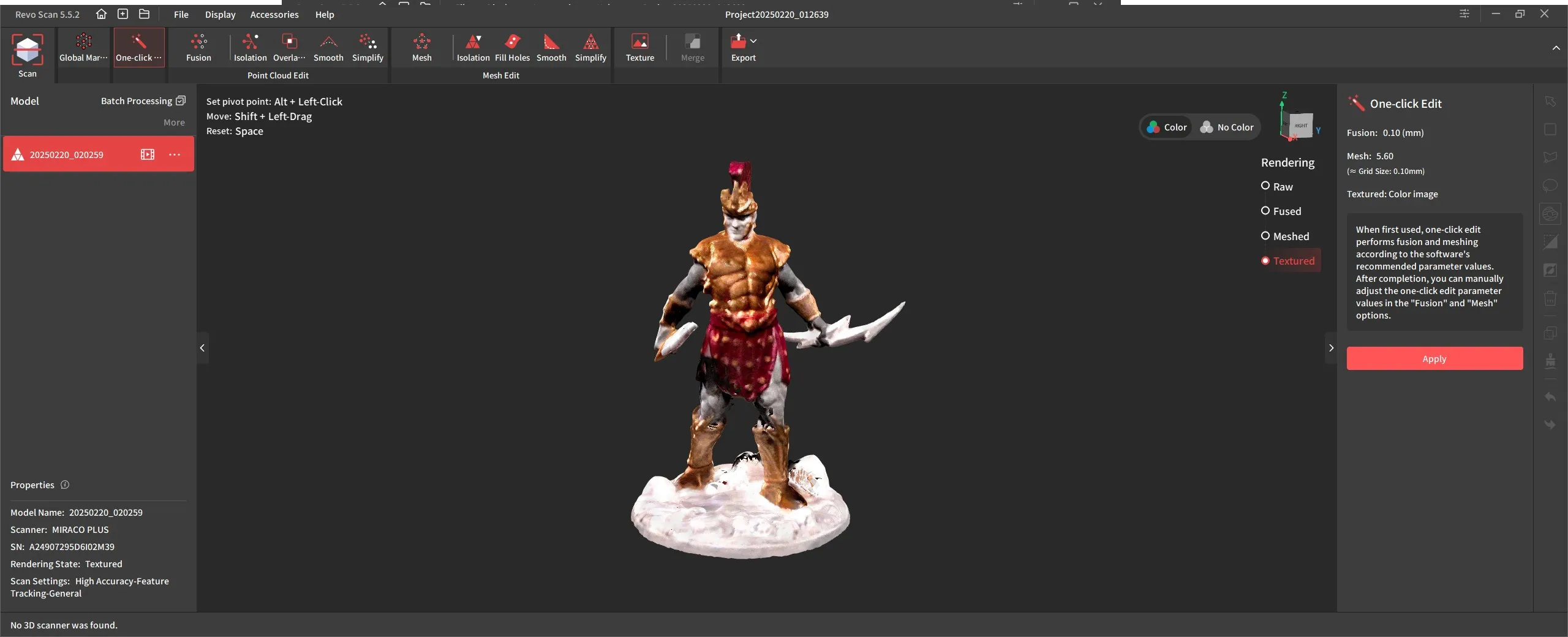Click serial number A24907295D6I02M39

click(72, 546)
